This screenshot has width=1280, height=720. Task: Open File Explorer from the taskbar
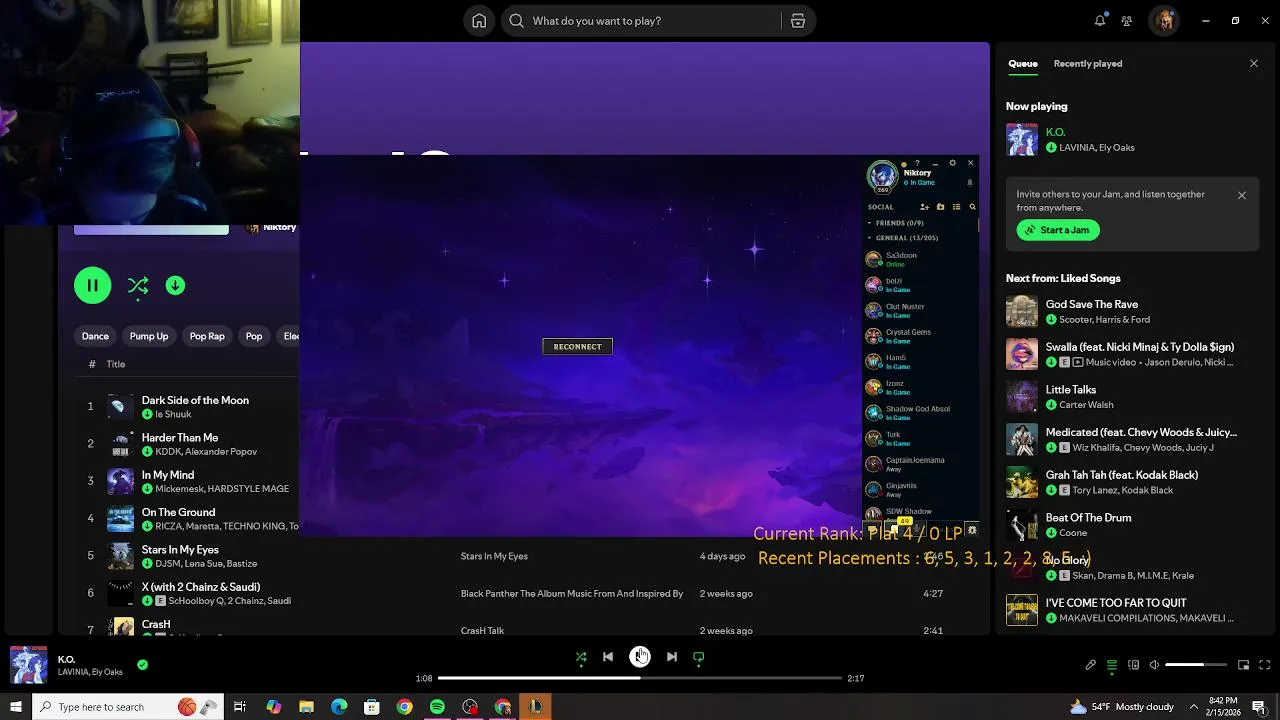[x=306, y=707]
